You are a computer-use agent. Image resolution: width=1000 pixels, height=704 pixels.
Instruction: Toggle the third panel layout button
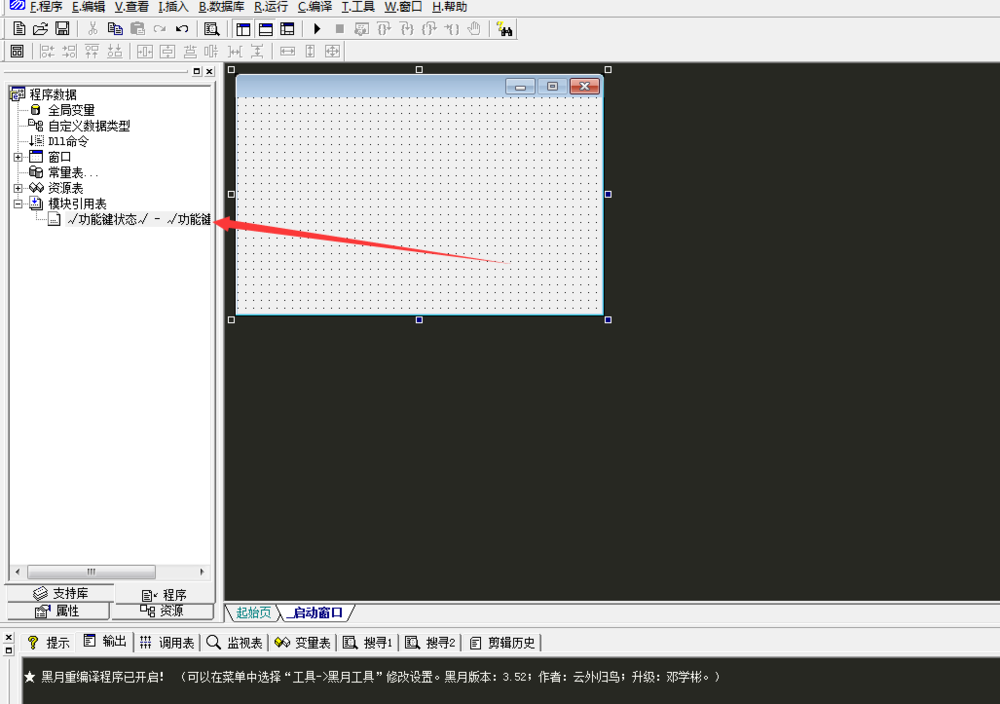pos(287,29)
